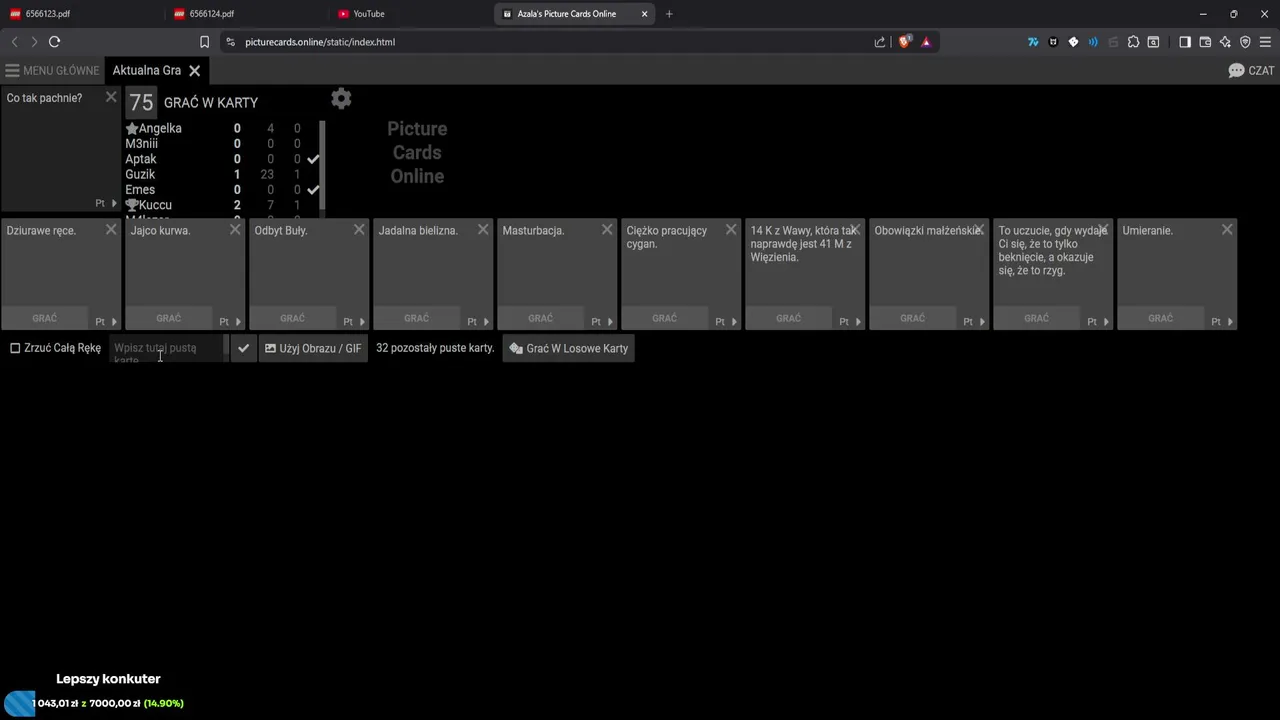Open Brave VPN shield icon
This screenshot has height=720, width=1280.
(1245, 42)
